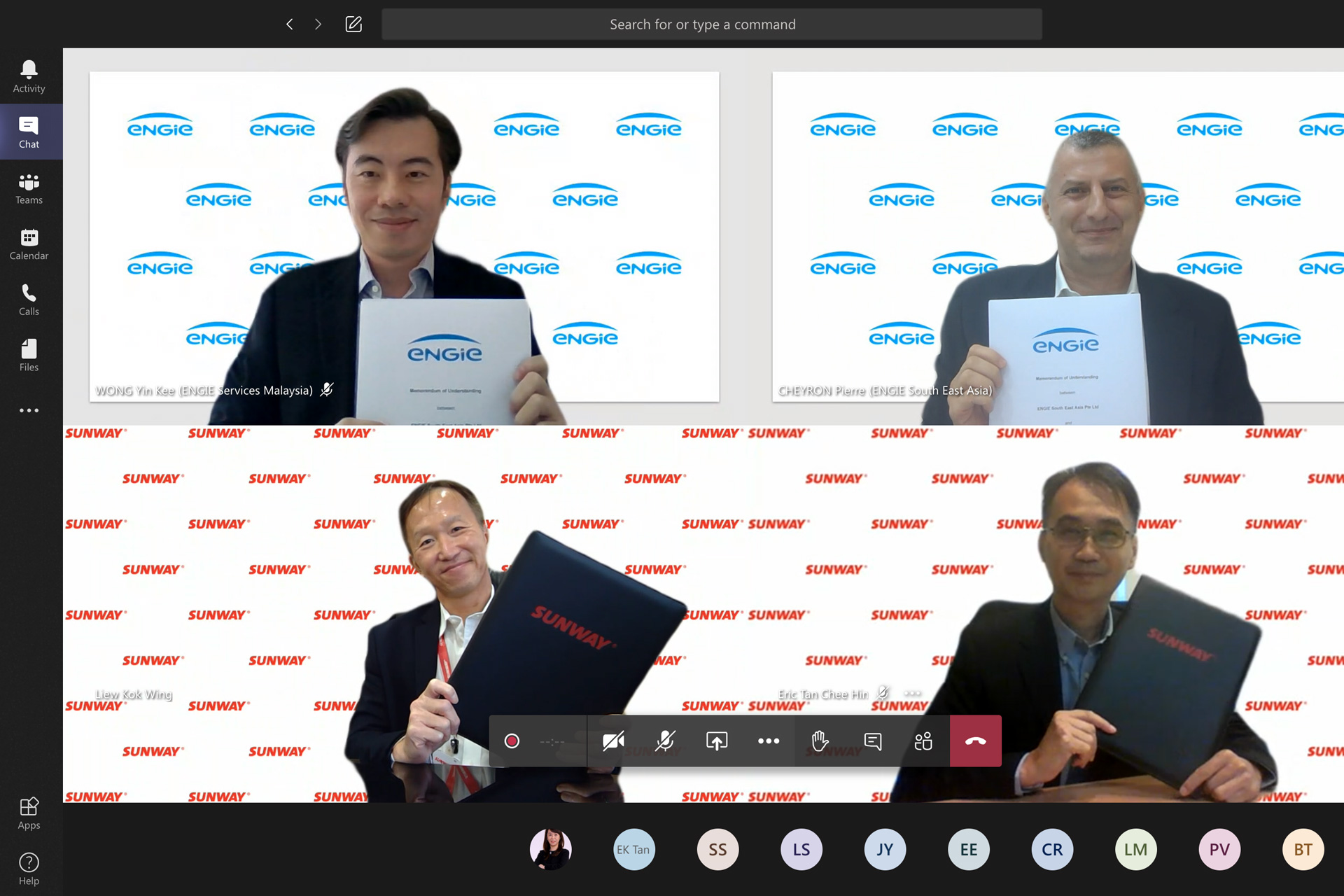Open the Apps store
The width and height of the screenshot is (1344, 896).
pos(29,813)
